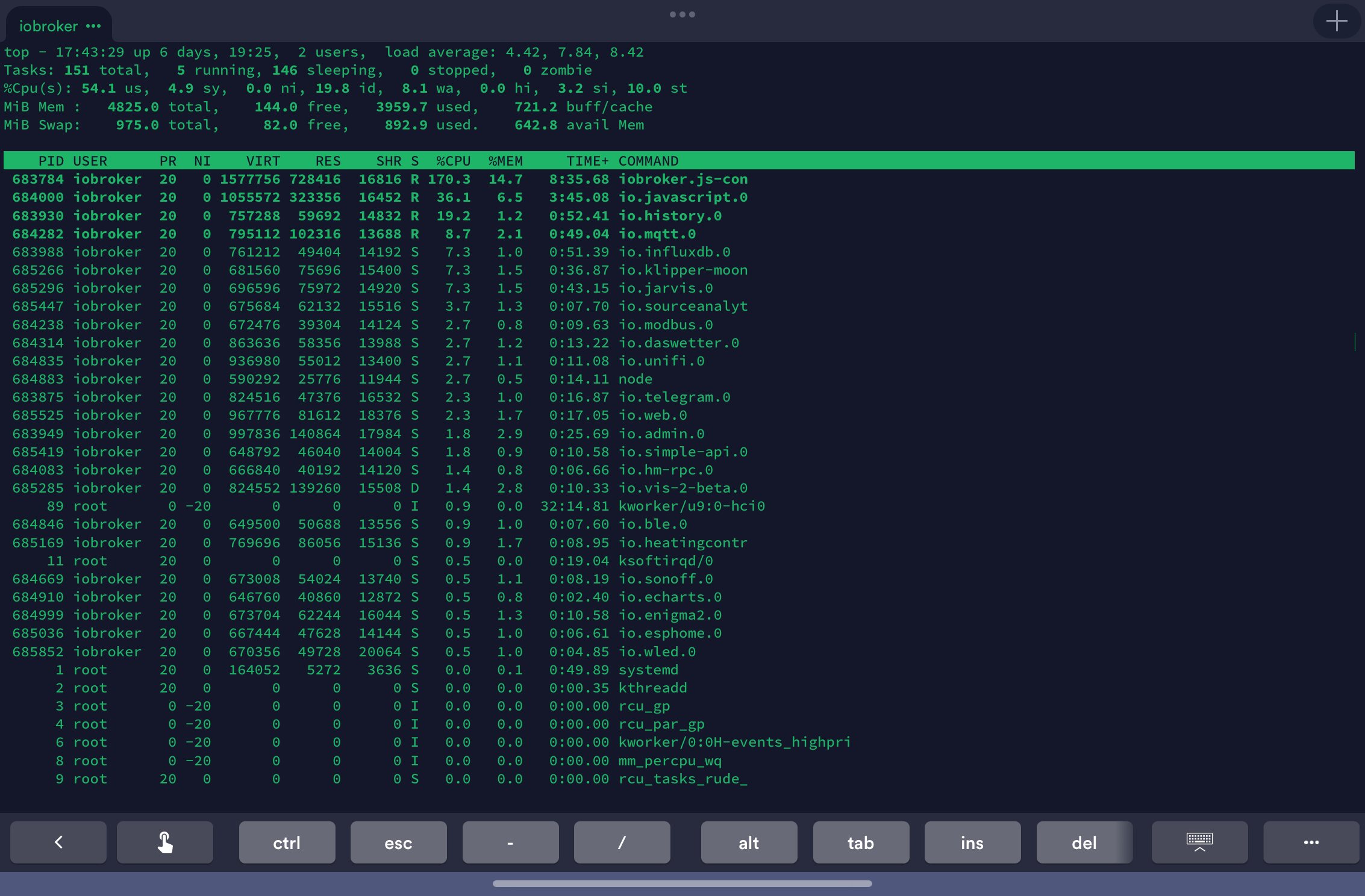Tap the touch gesture hand icon
This screenshot has height=896, width=1365.
pos(164,842)
